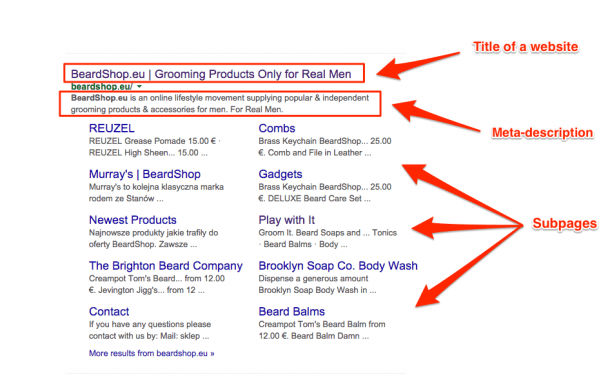The image size is (610, 391).
Task: Click the meta-description snippet text
Action: [220, 103]
